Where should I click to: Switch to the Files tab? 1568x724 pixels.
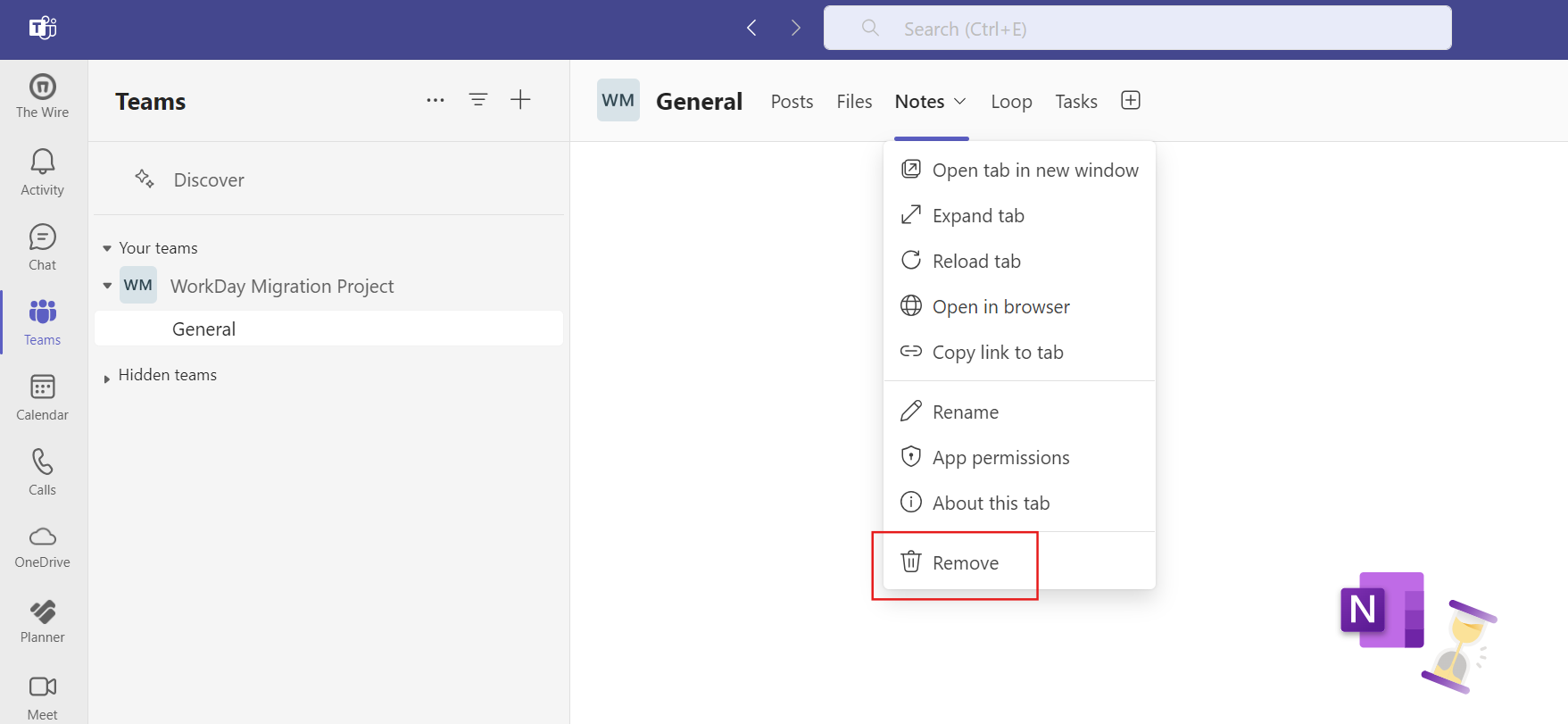pos(854,102)
